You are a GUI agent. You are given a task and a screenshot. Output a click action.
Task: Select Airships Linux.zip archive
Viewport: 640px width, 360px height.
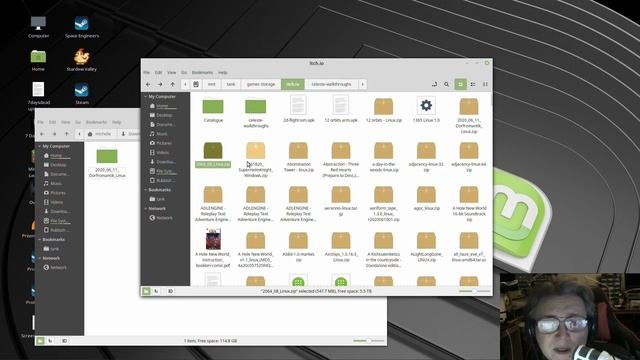pyautogui.click(x=341, y=247)
